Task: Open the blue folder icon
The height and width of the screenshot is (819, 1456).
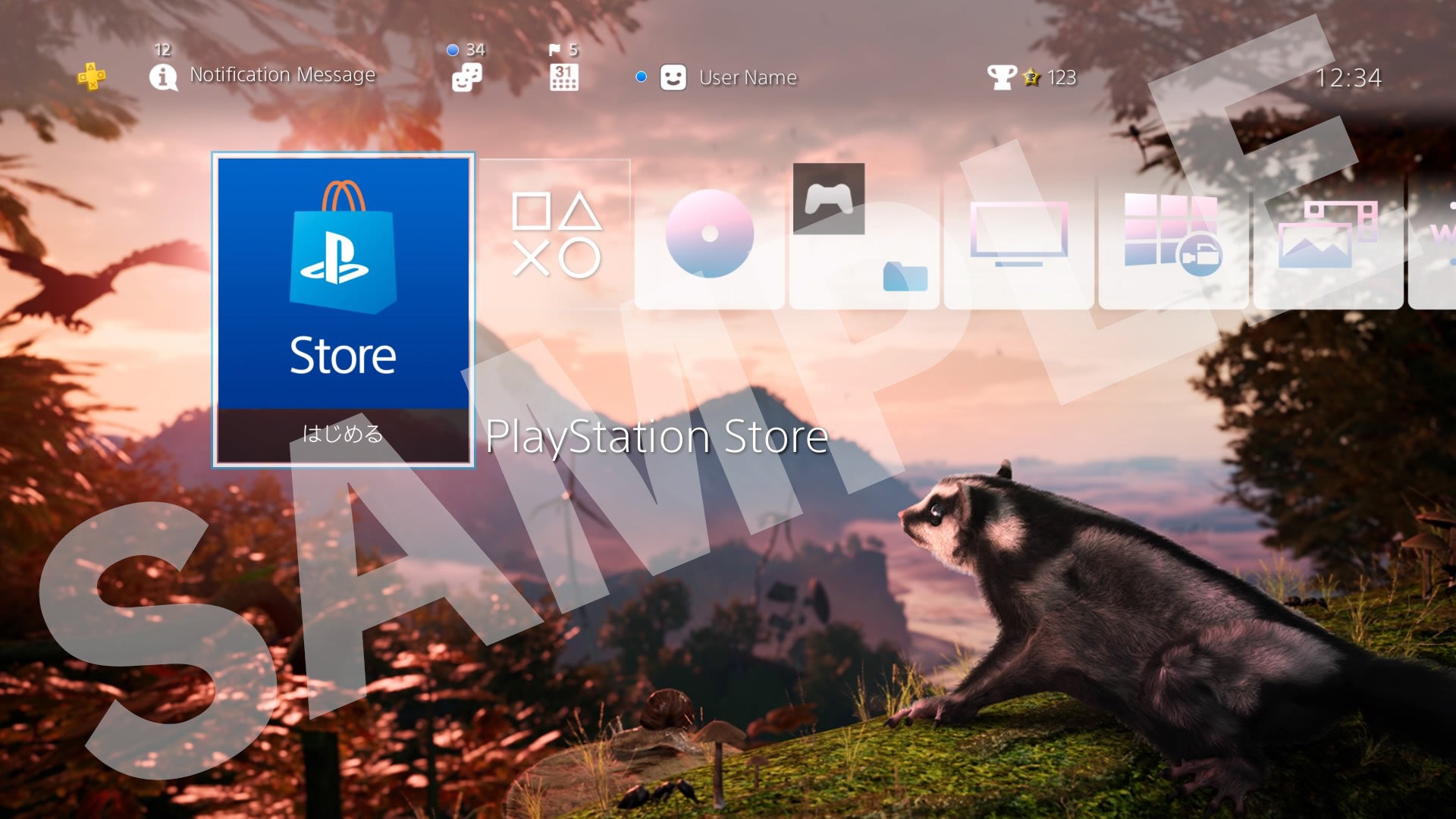Action: (x=905, y=277)
